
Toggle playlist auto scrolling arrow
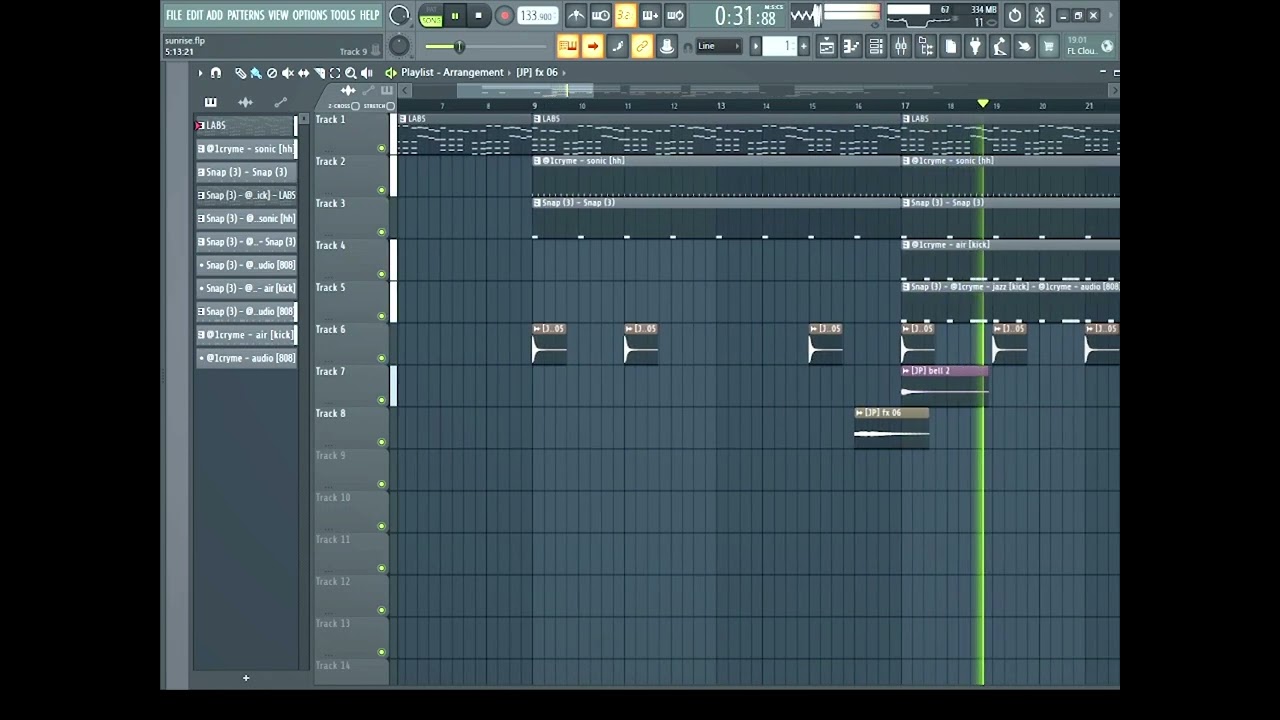pos(593,46)
